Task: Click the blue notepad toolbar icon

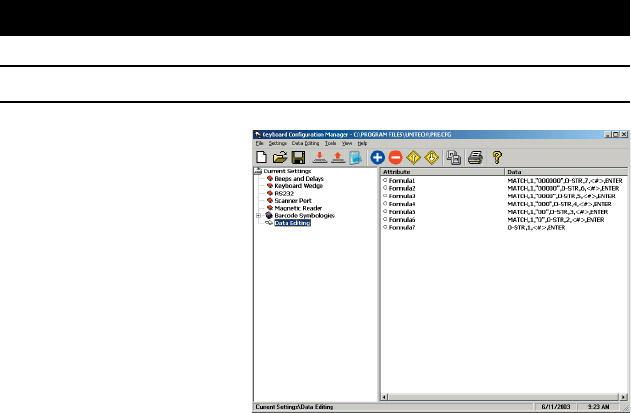Action: click(x=355, y=157)
